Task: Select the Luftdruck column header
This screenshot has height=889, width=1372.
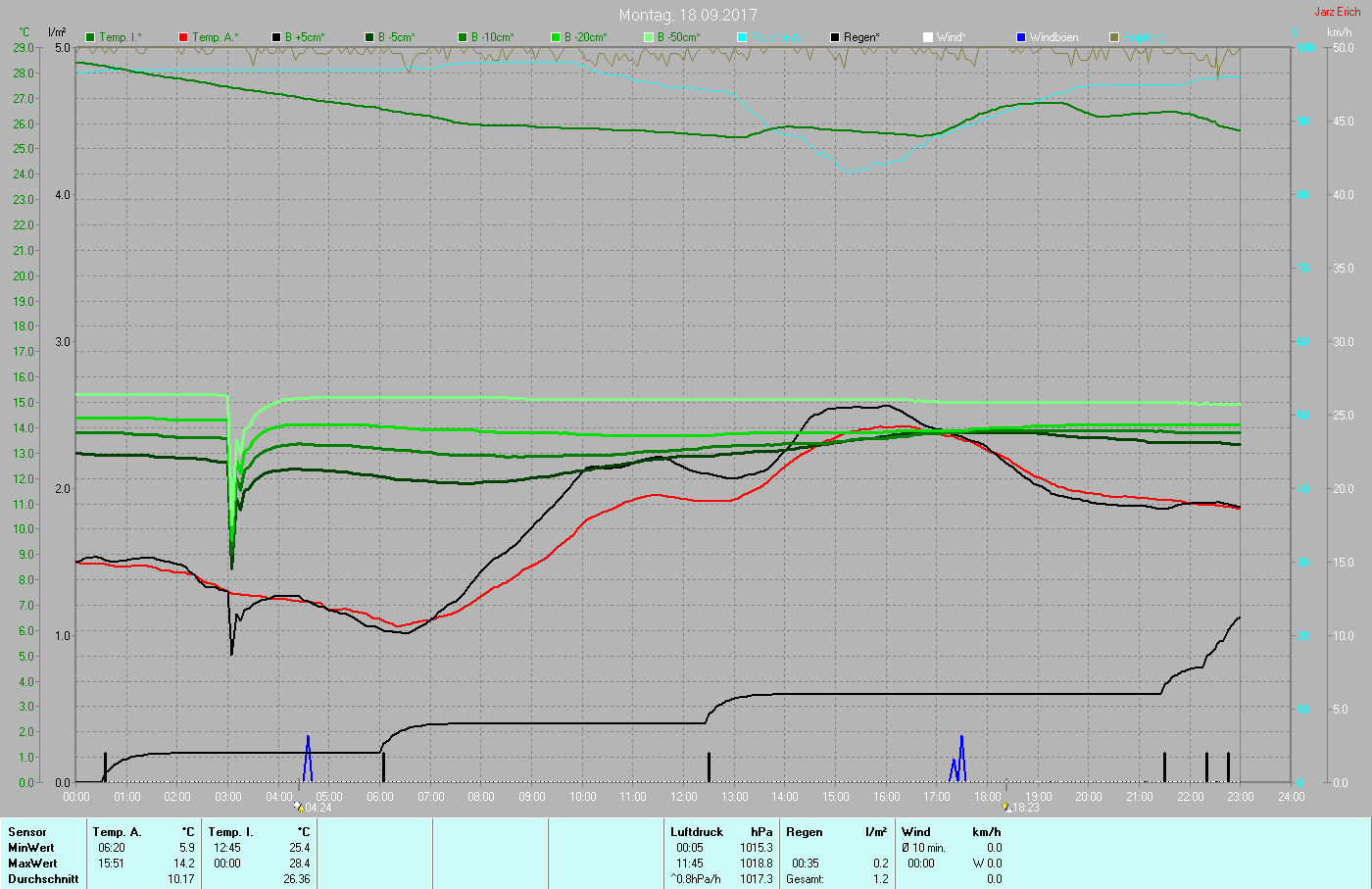Action: (x=697, y=832)
